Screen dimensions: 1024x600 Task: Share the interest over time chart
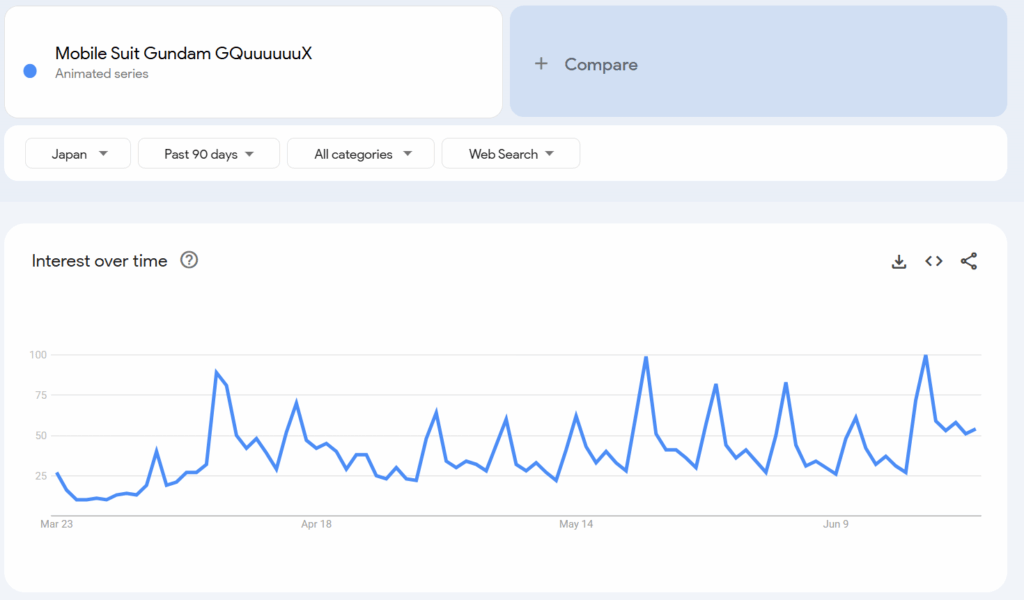969,261
